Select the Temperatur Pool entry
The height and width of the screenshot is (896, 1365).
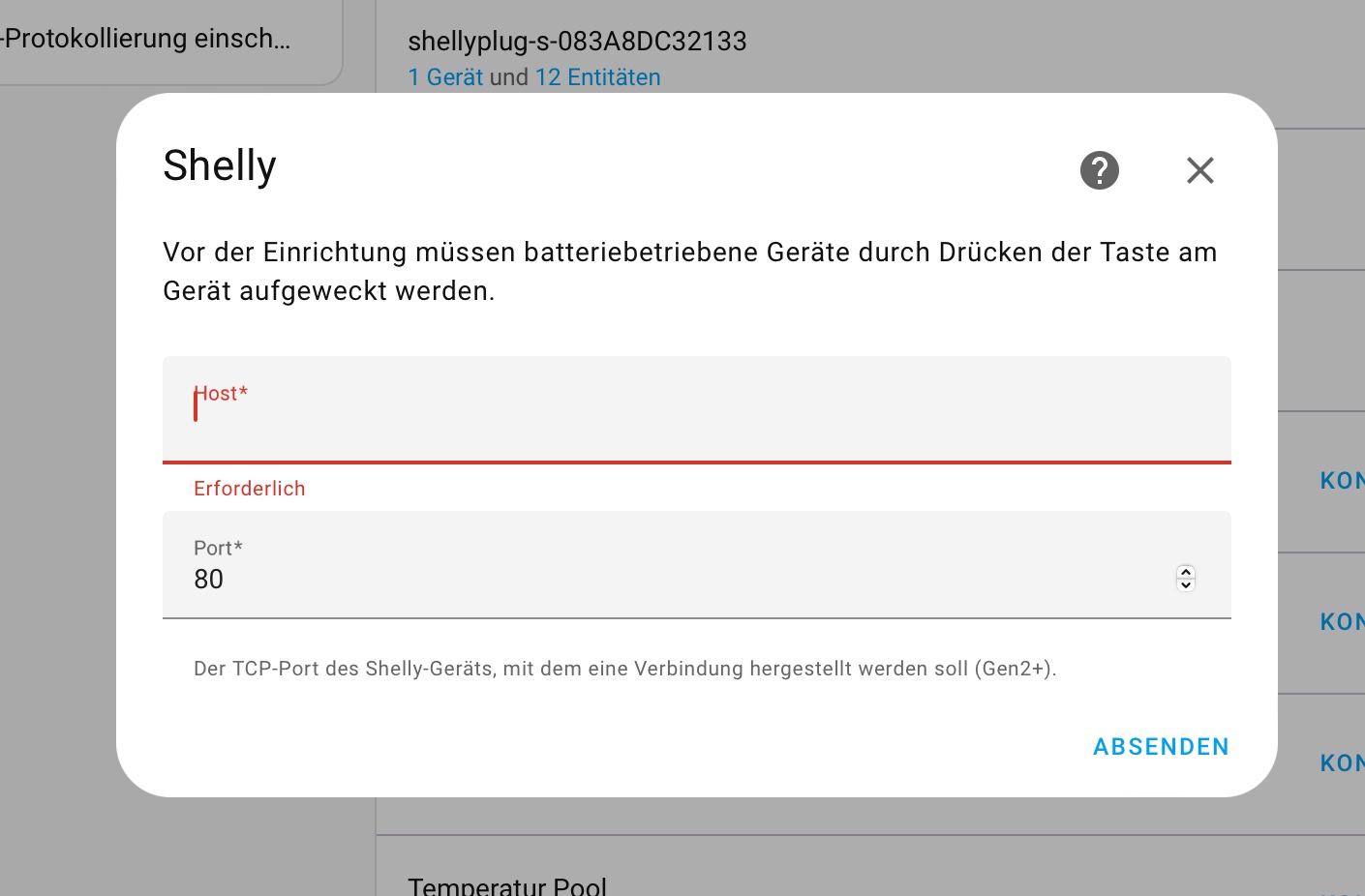pyautogui.click(x=507, y=885)
